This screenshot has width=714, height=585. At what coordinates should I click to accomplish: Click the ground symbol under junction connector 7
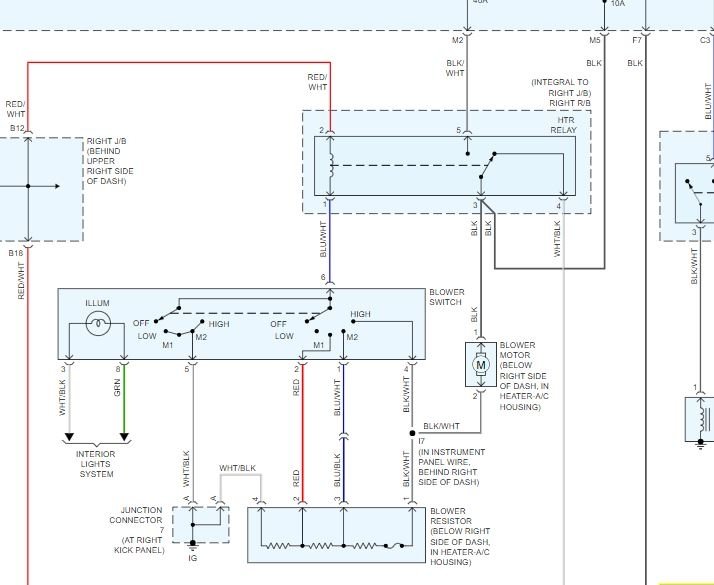click(x=193, y=544)
